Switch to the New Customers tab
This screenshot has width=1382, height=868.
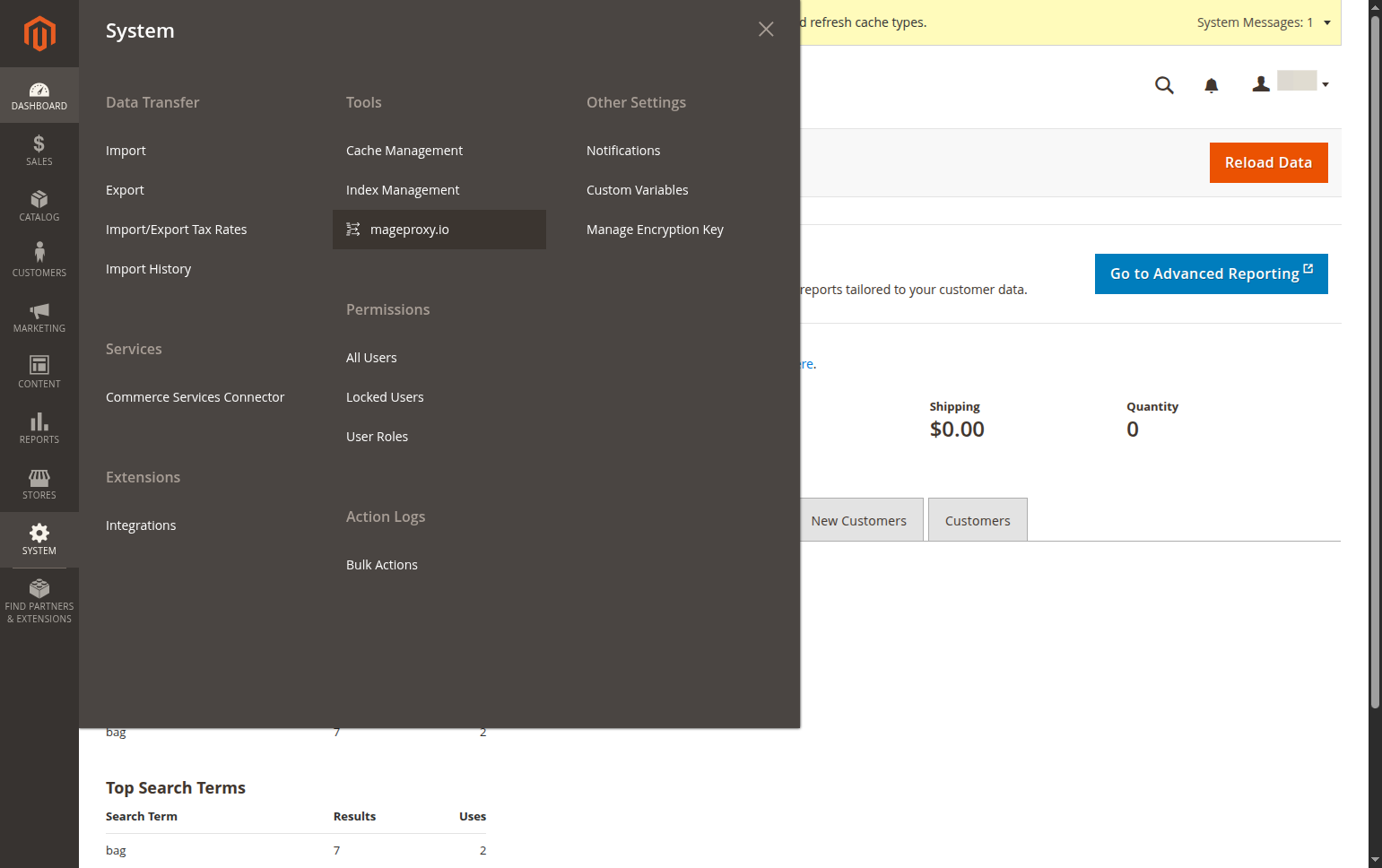pos(859,520)
